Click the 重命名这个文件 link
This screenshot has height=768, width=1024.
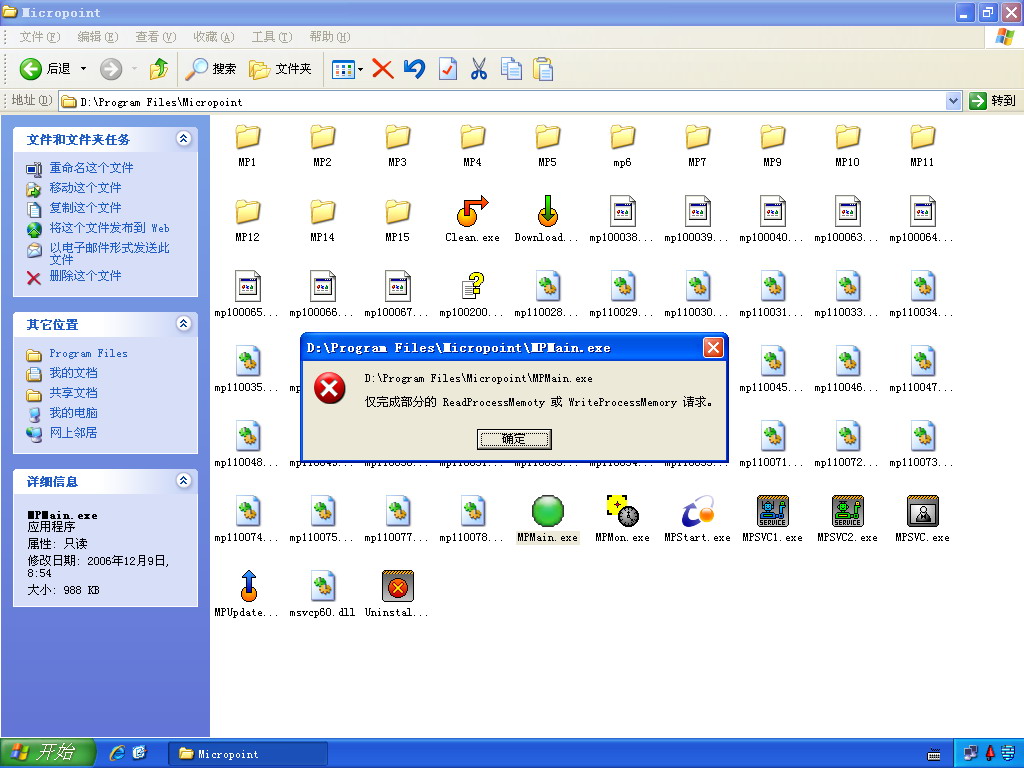tap(91, 168)
